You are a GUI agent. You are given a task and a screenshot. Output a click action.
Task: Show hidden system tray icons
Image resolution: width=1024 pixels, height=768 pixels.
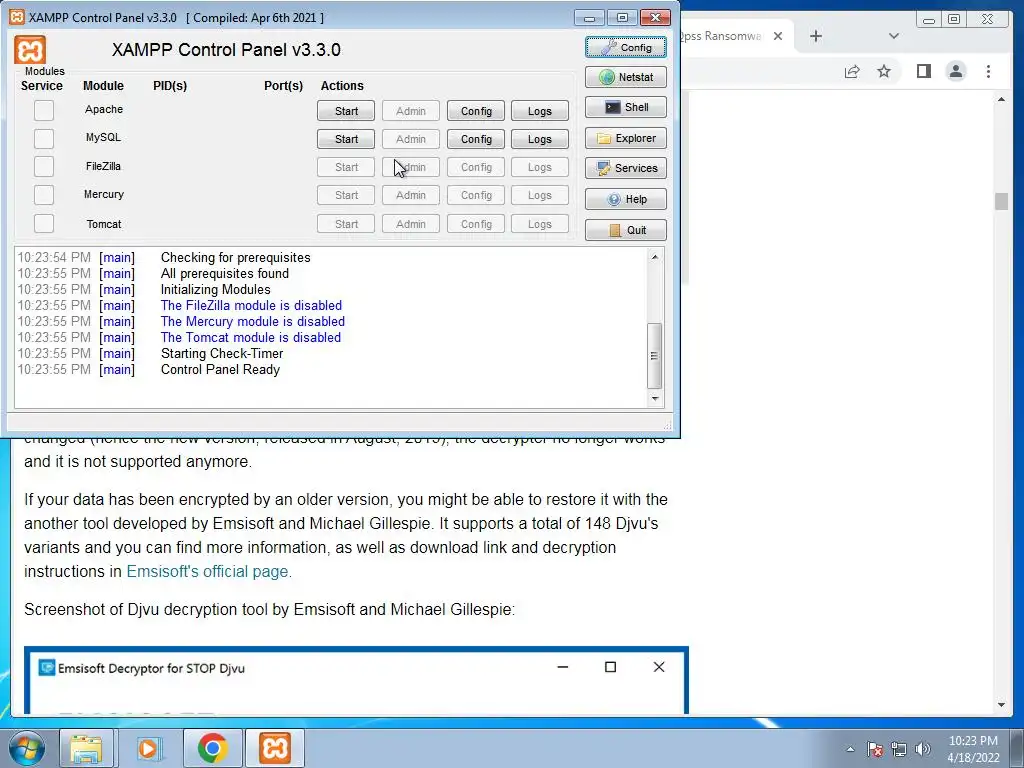(850, 749)
